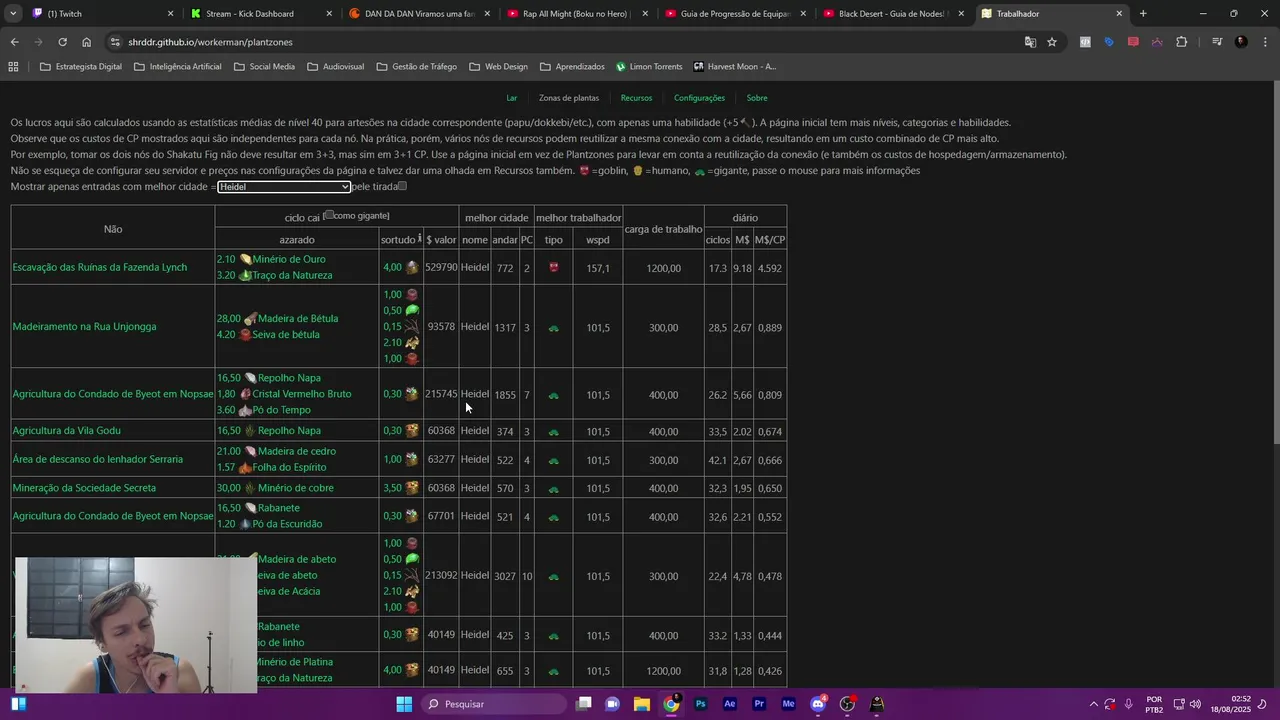Sort by the M$/CP column header
The height and width of the screenshot is (720, 1280).
[770, 240]
